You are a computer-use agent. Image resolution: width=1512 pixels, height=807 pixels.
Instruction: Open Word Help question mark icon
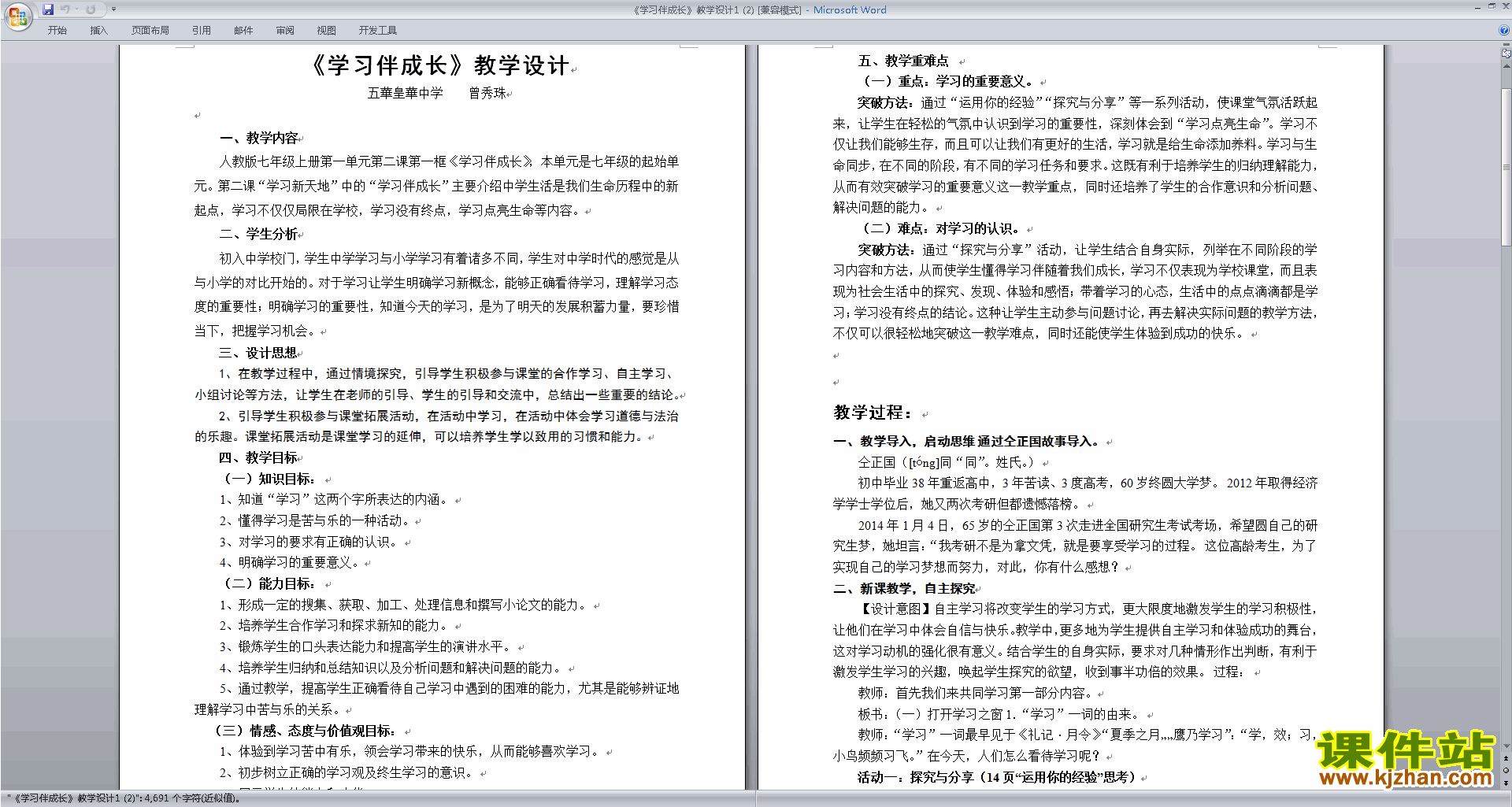[1504, 31]
